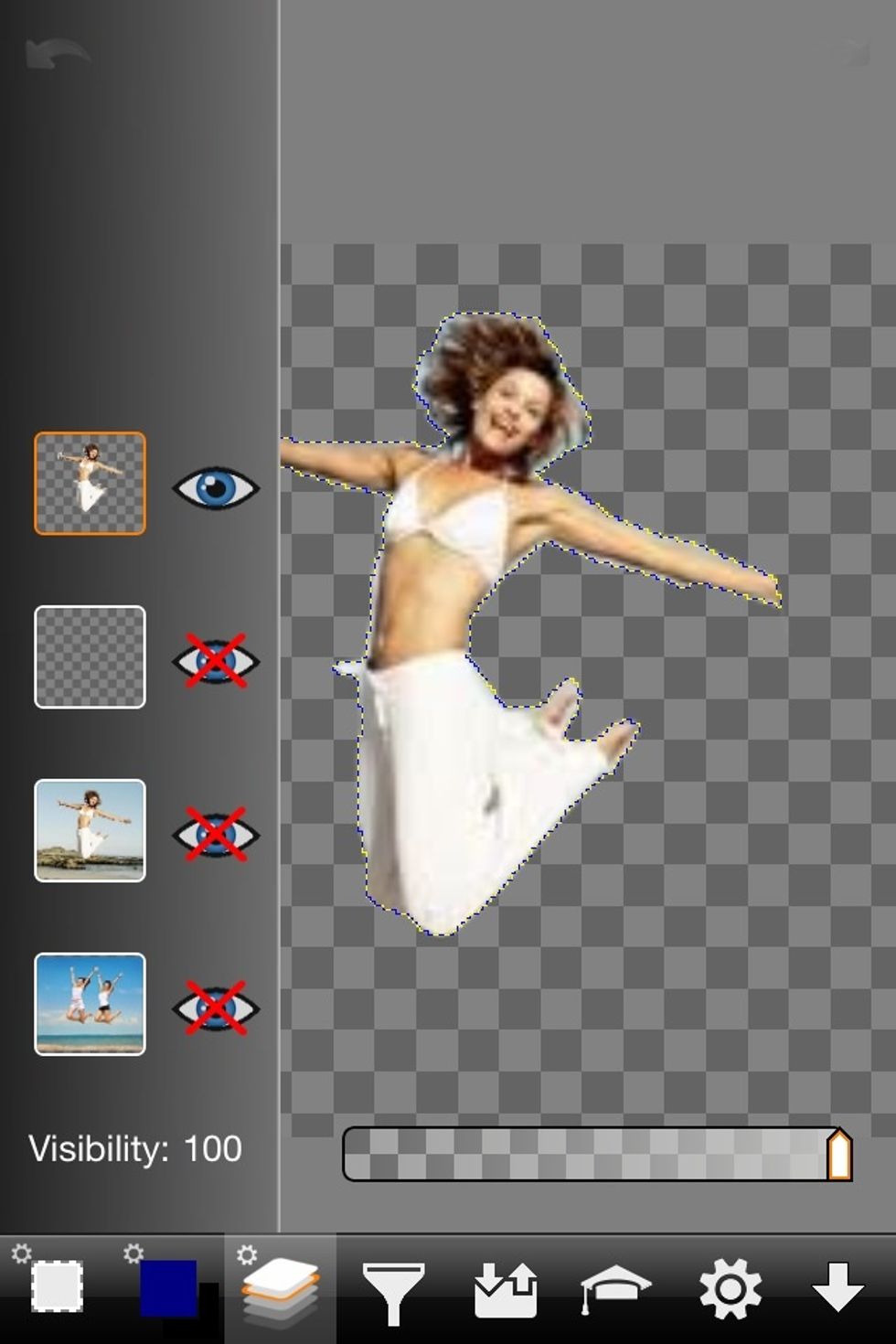Show the empty transparent layer
Viewport: 896px width, 1344px height.
[216, 660]
